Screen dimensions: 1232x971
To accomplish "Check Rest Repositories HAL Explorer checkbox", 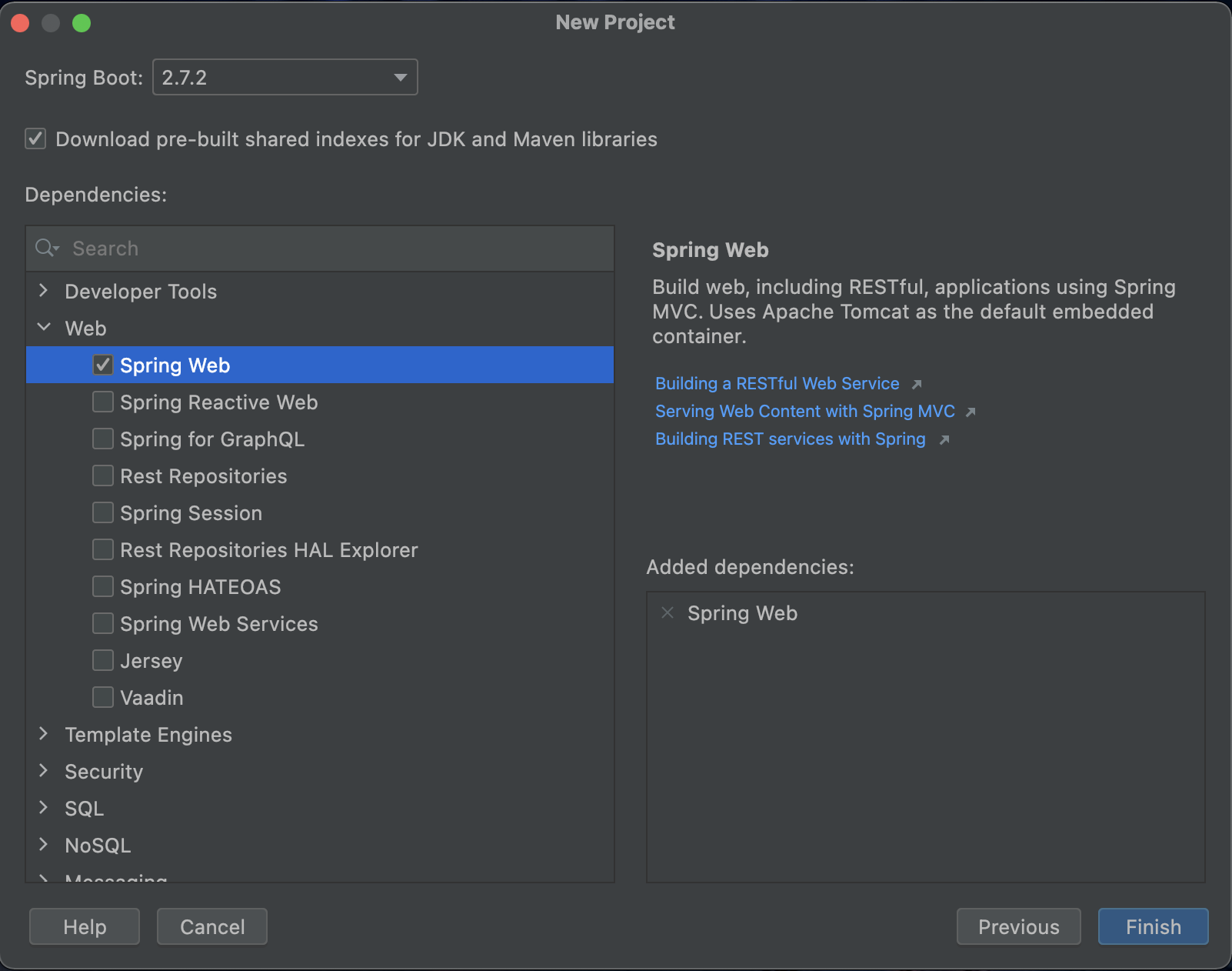I will pos(103,549).
